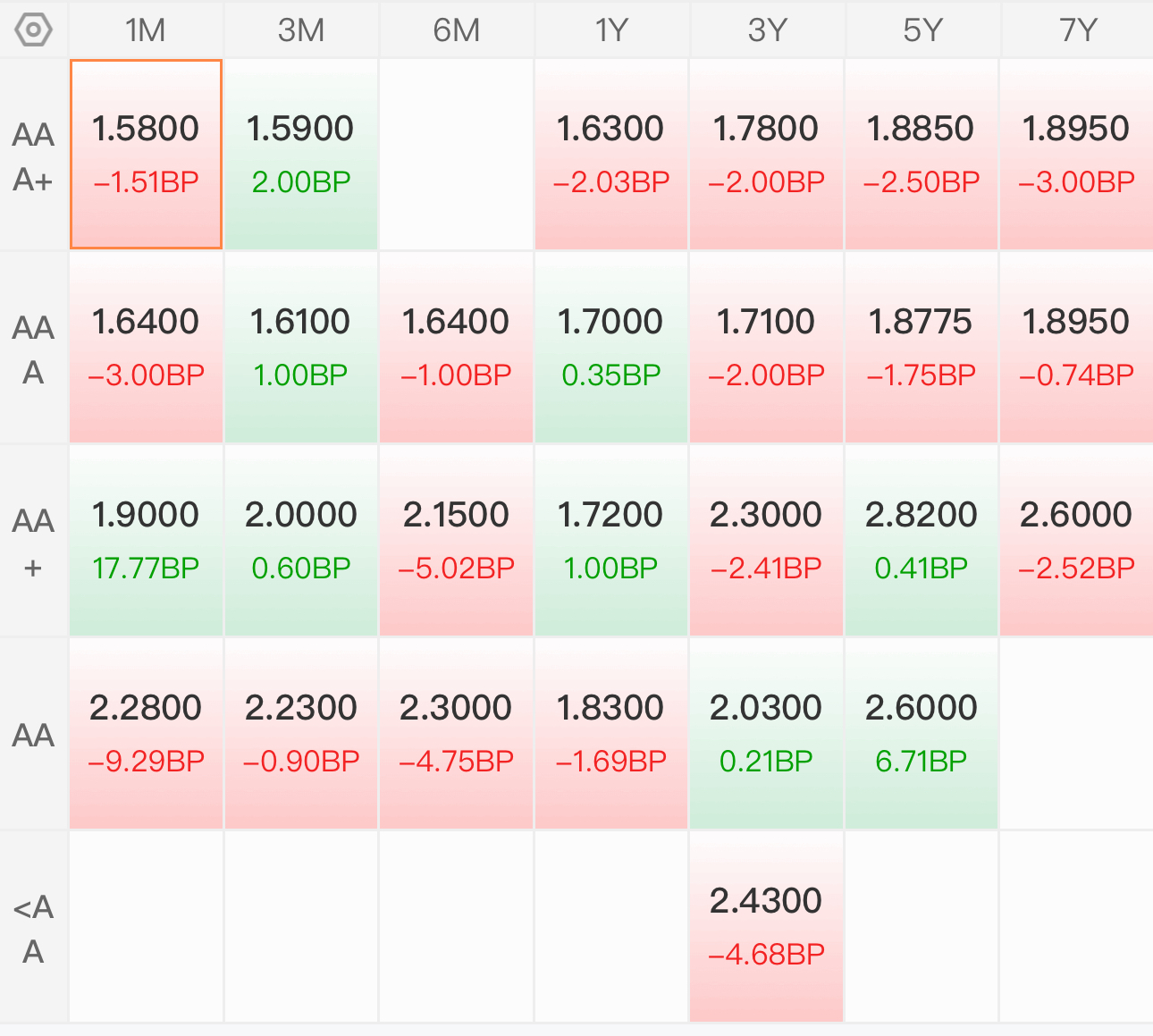Click the AA+ 5Y cell showing 2.8200
Viewport: 1153px width, 1036px height.
click(x=922, y=540)
